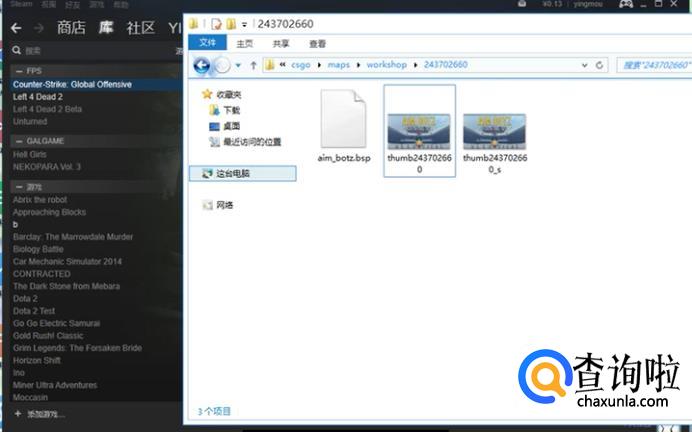Select Miner Ultra Adventures entry
This screenshot has height=432, width=692.
pos(55,385)
